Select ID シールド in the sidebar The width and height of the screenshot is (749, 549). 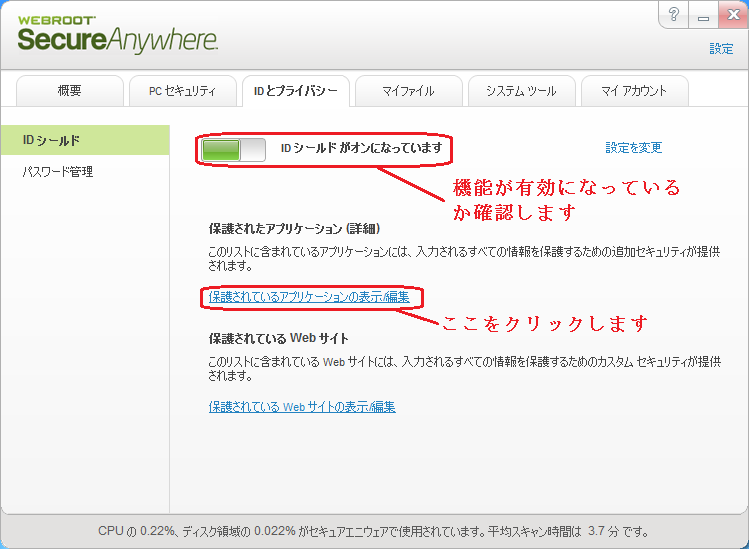click(85, 140)
